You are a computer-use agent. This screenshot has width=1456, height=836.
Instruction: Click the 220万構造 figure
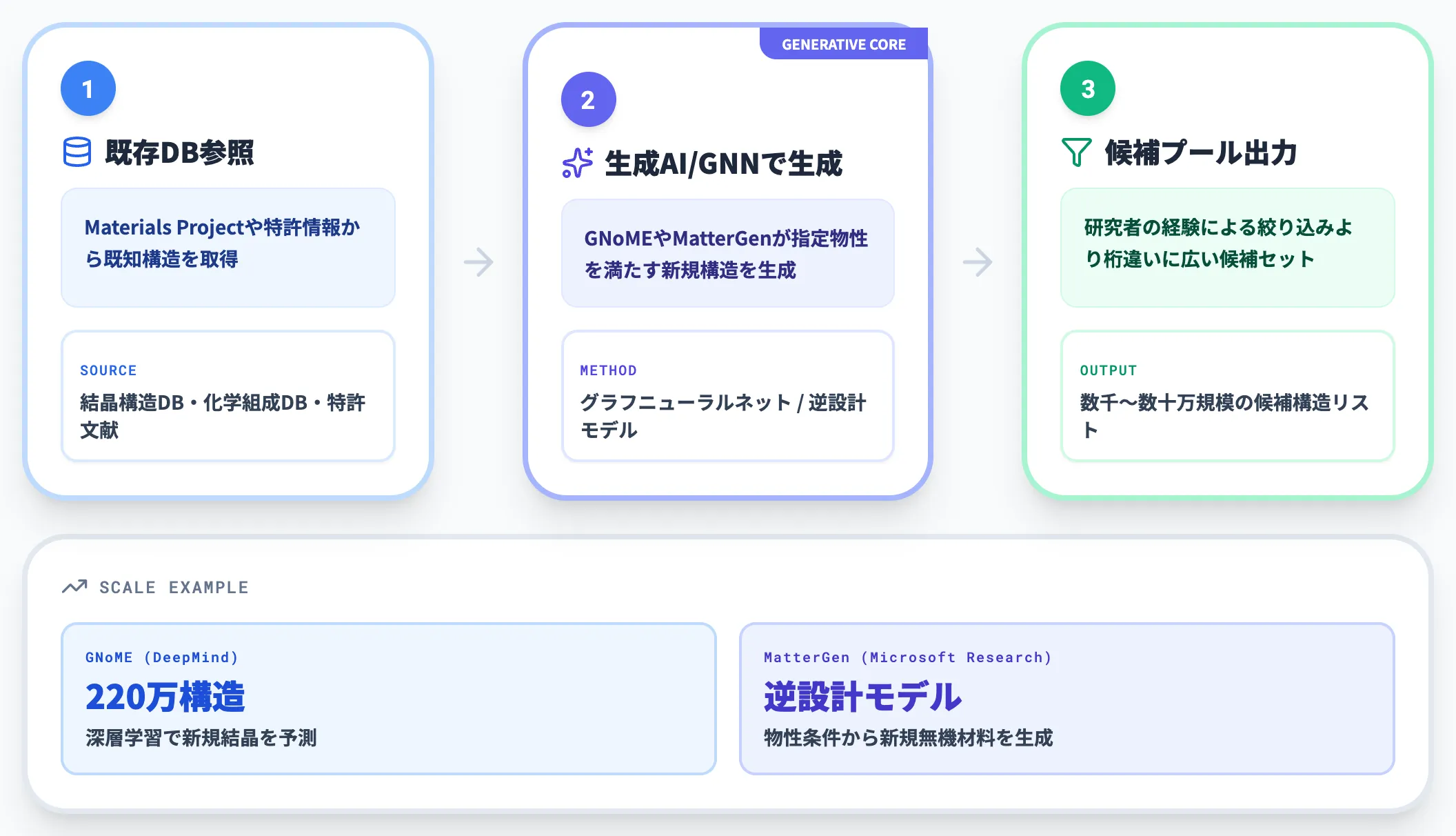[x=165, y=697]
